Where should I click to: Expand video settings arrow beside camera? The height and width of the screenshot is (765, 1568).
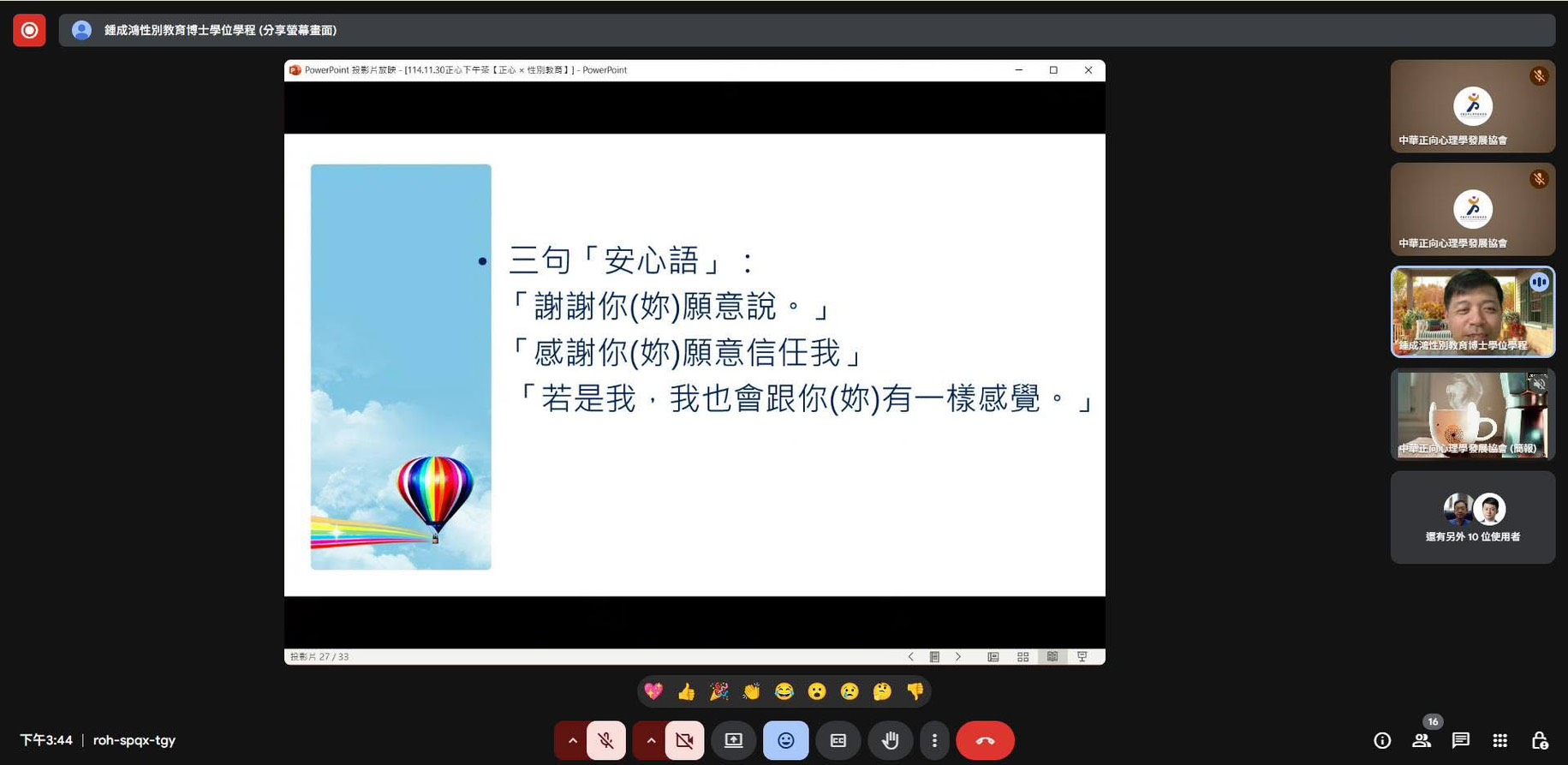click(651, 740)
